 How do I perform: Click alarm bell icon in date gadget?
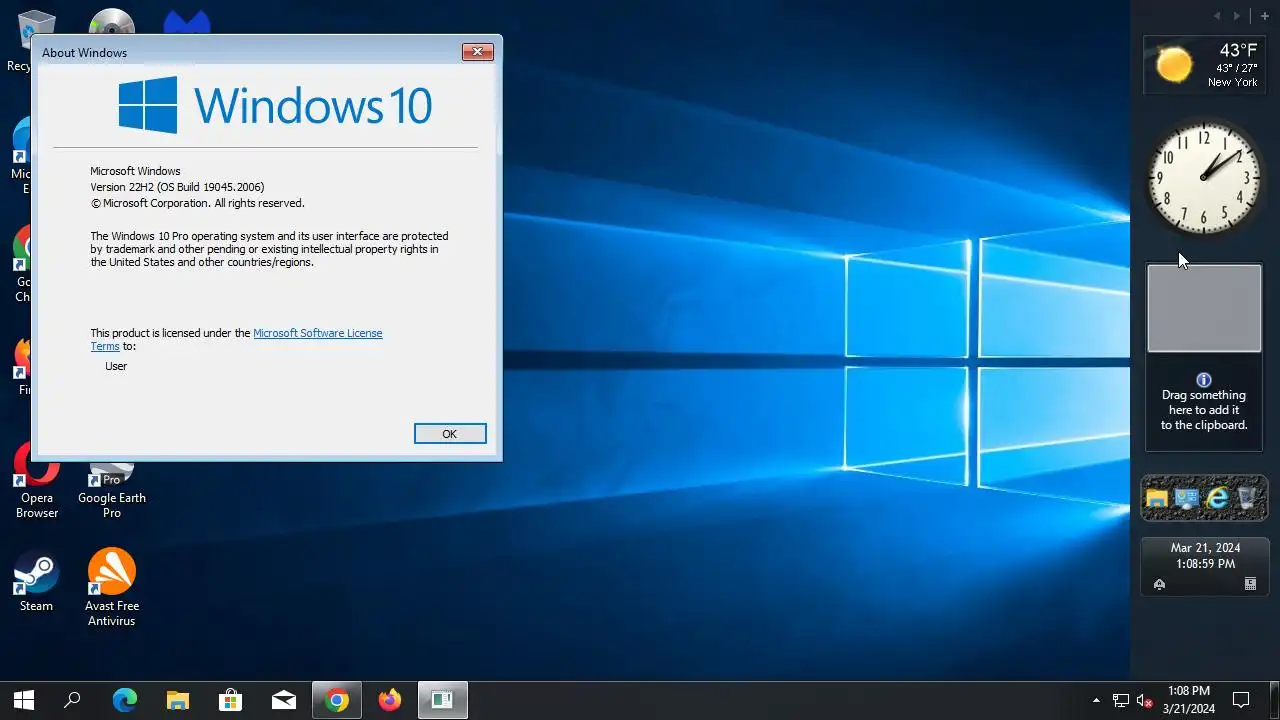click(x=1159, y=584)
